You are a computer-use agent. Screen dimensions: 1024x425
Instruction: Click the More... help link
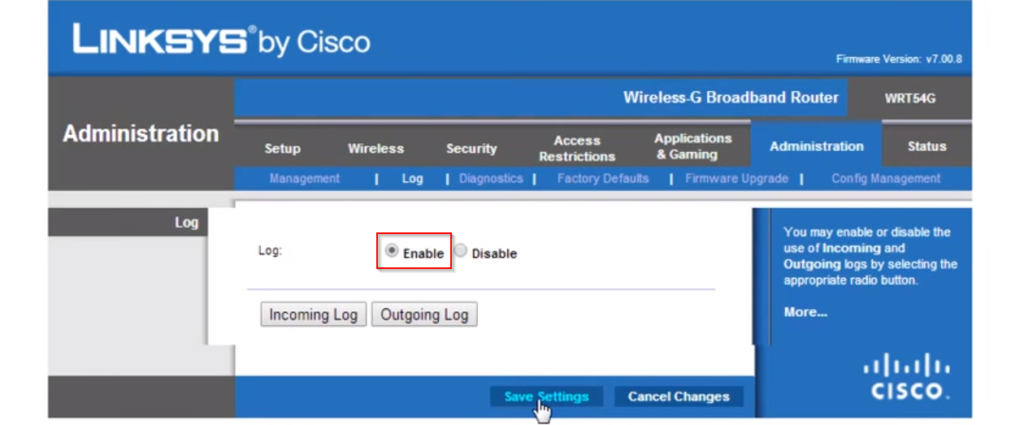[x=805, y=312]
